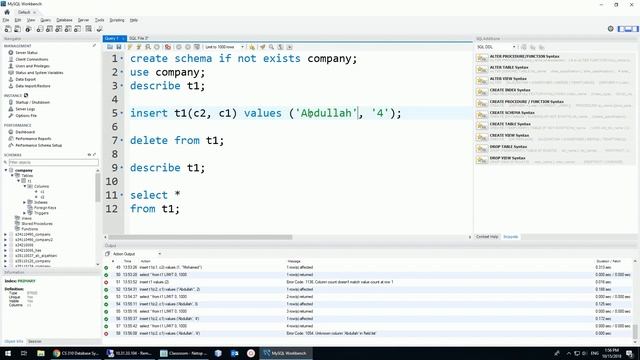Commit the current transaction
The height and width of the screenshot is (360, 640).
pos(178,47)
